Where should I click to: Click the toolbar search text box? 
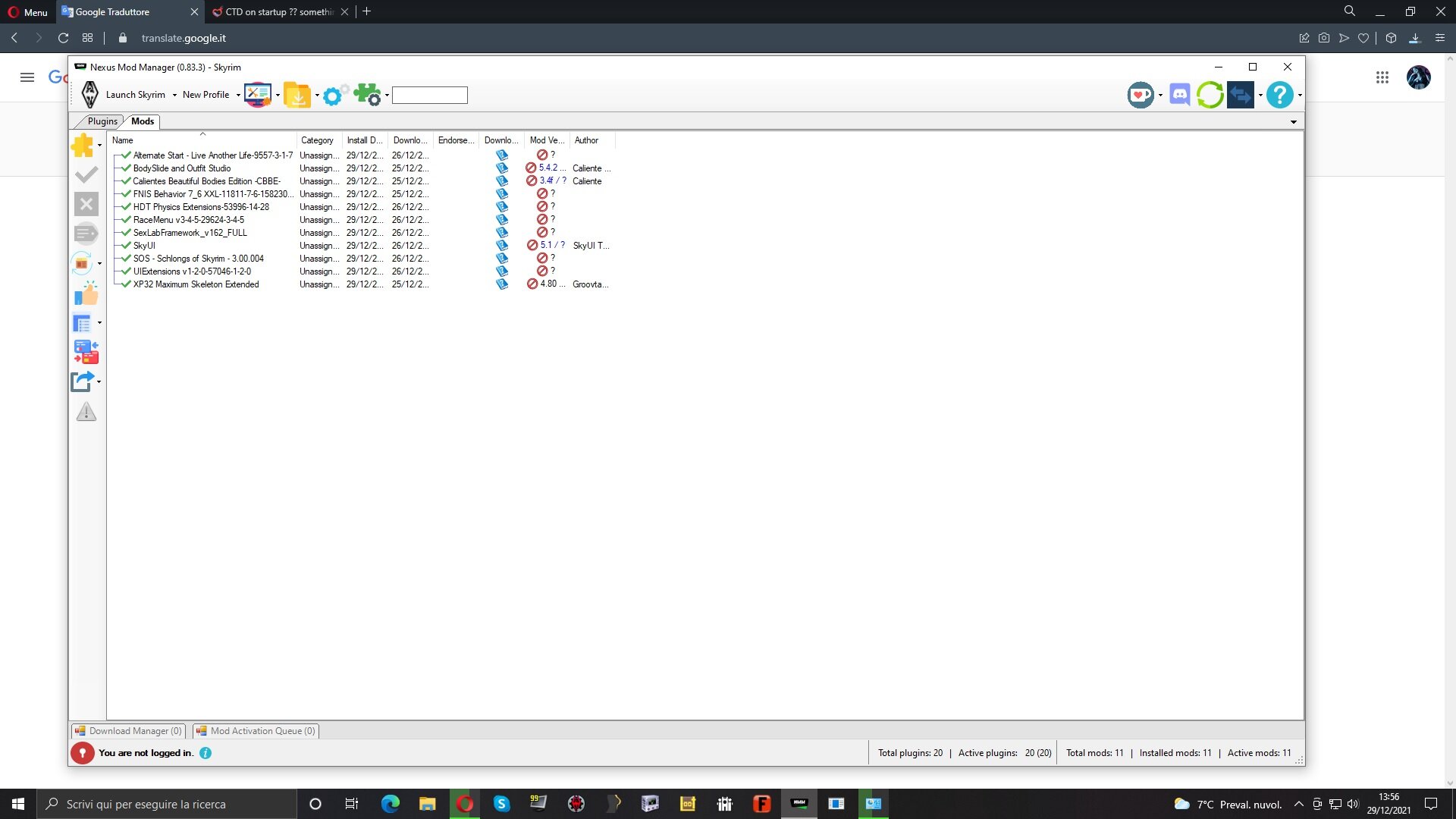(x=430, y=95)
